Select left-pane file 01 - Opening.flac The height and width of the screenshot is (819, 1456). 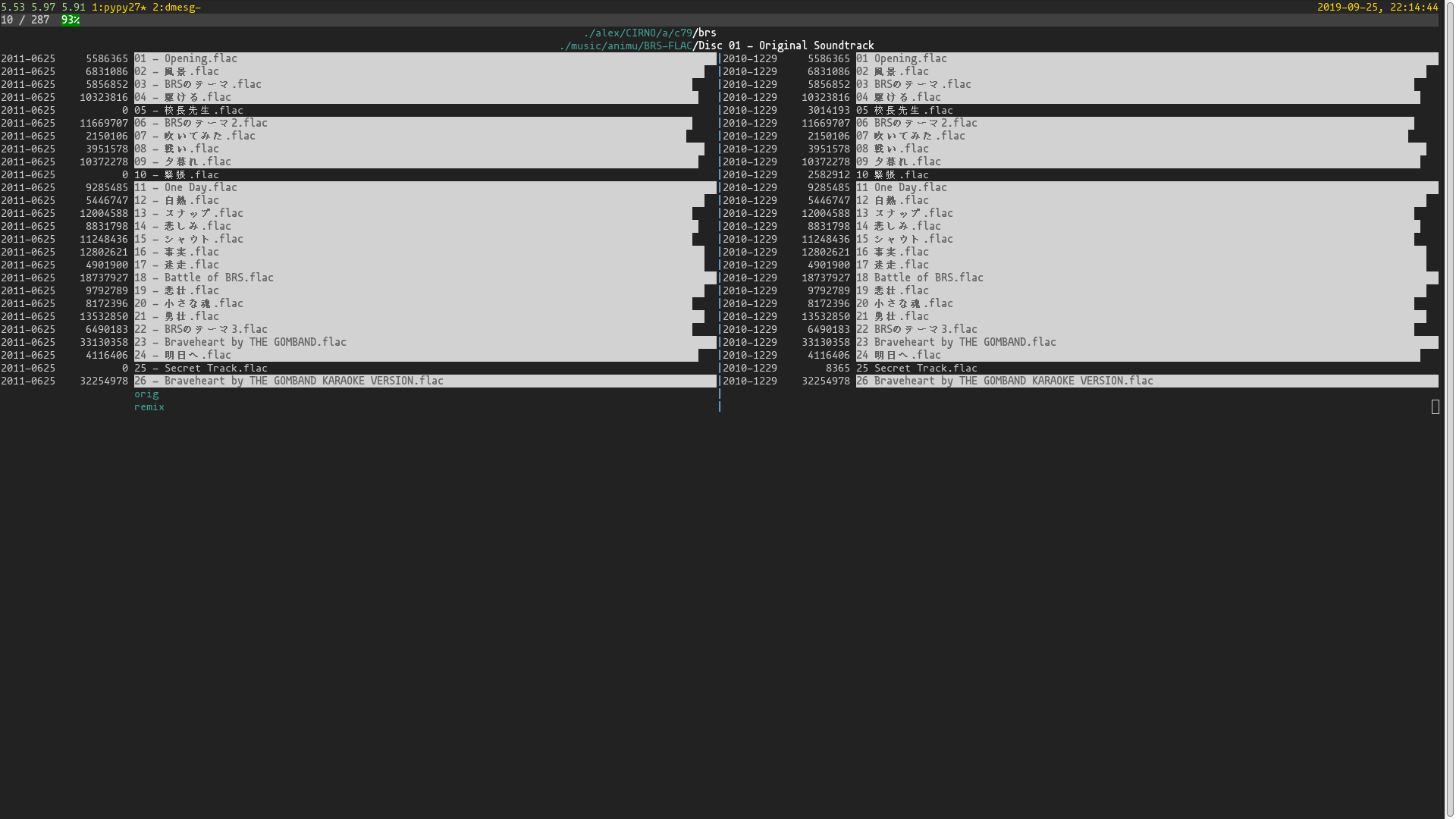tap(186, 58)
